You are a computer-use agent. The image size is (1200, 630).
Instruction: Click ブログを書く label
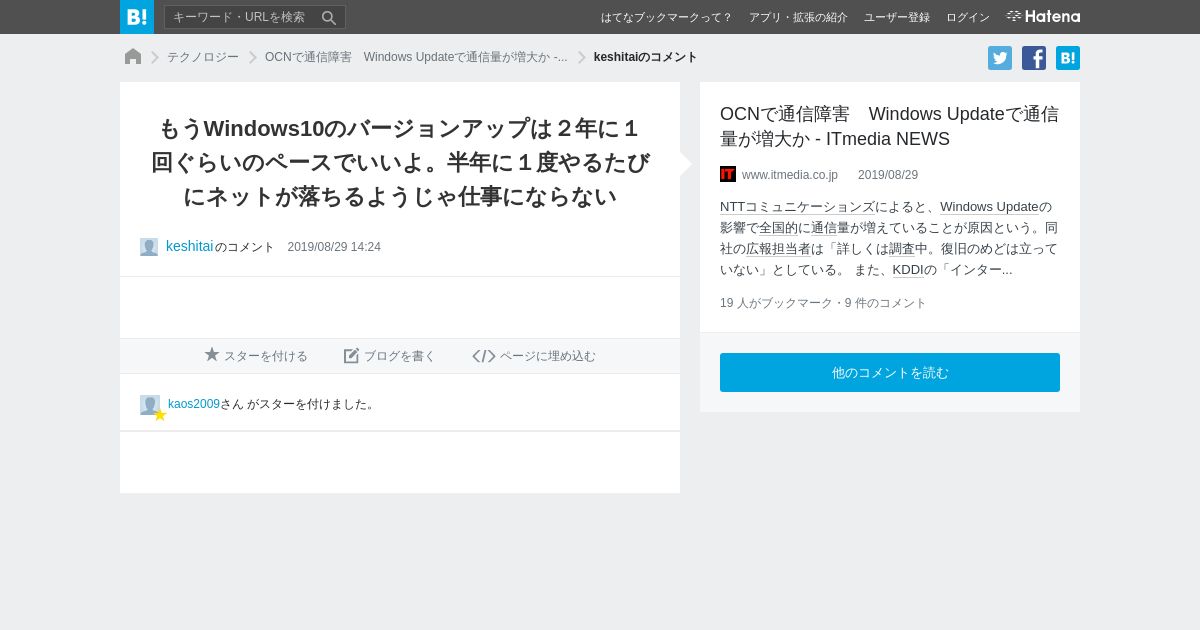coord(400,356)
